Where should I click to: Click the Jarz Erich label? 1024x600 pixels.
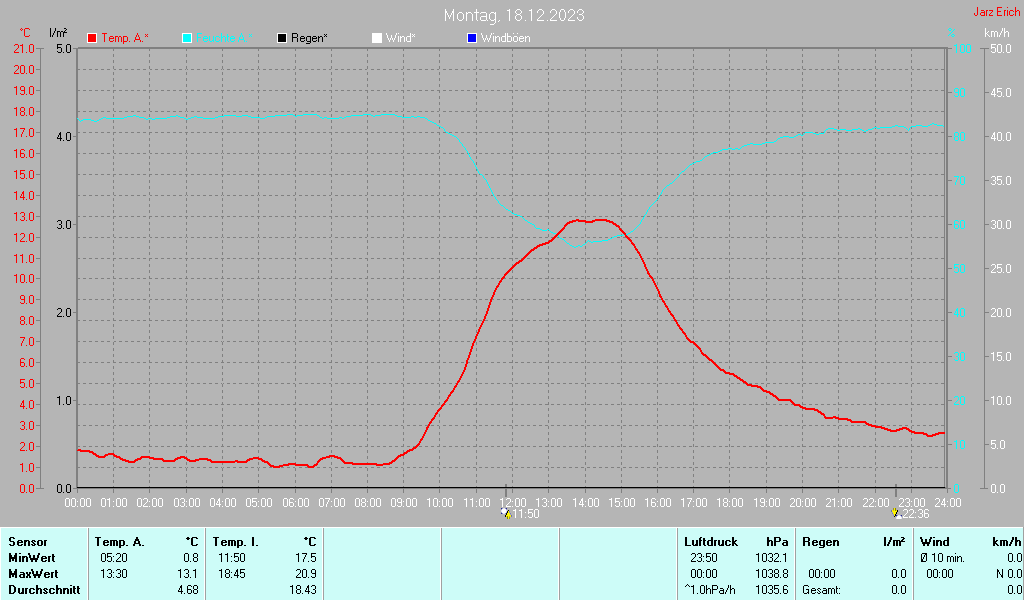coord(996,13)
